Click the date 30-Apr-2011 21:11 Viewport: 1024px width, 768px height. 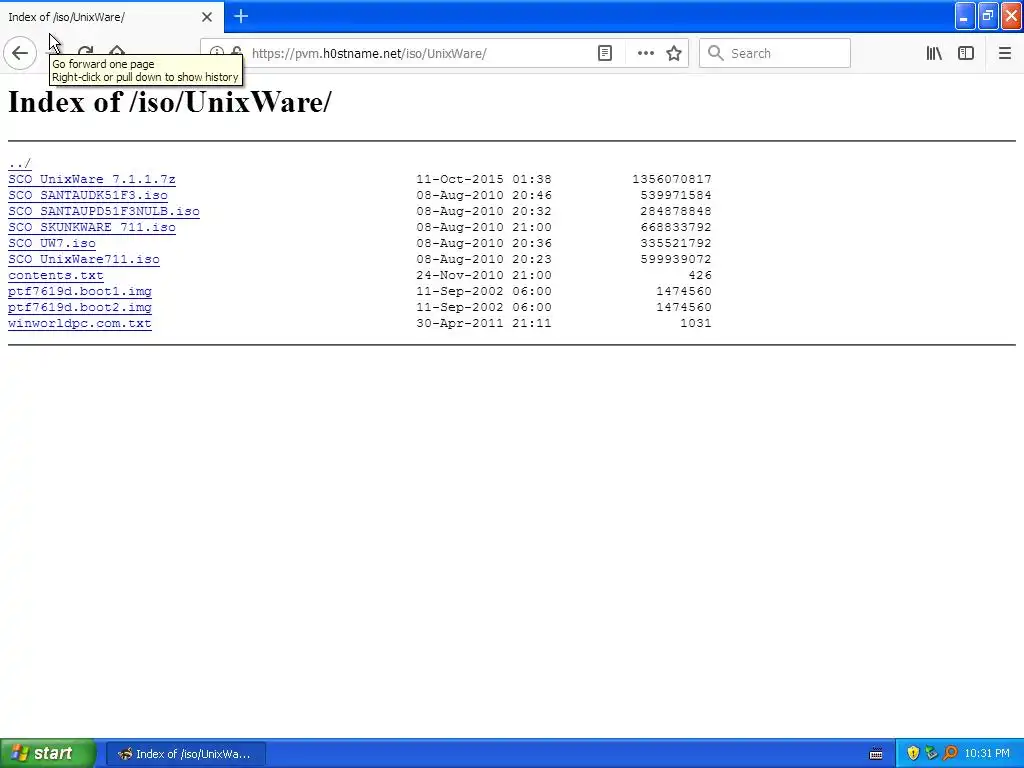tap(484, 323)
